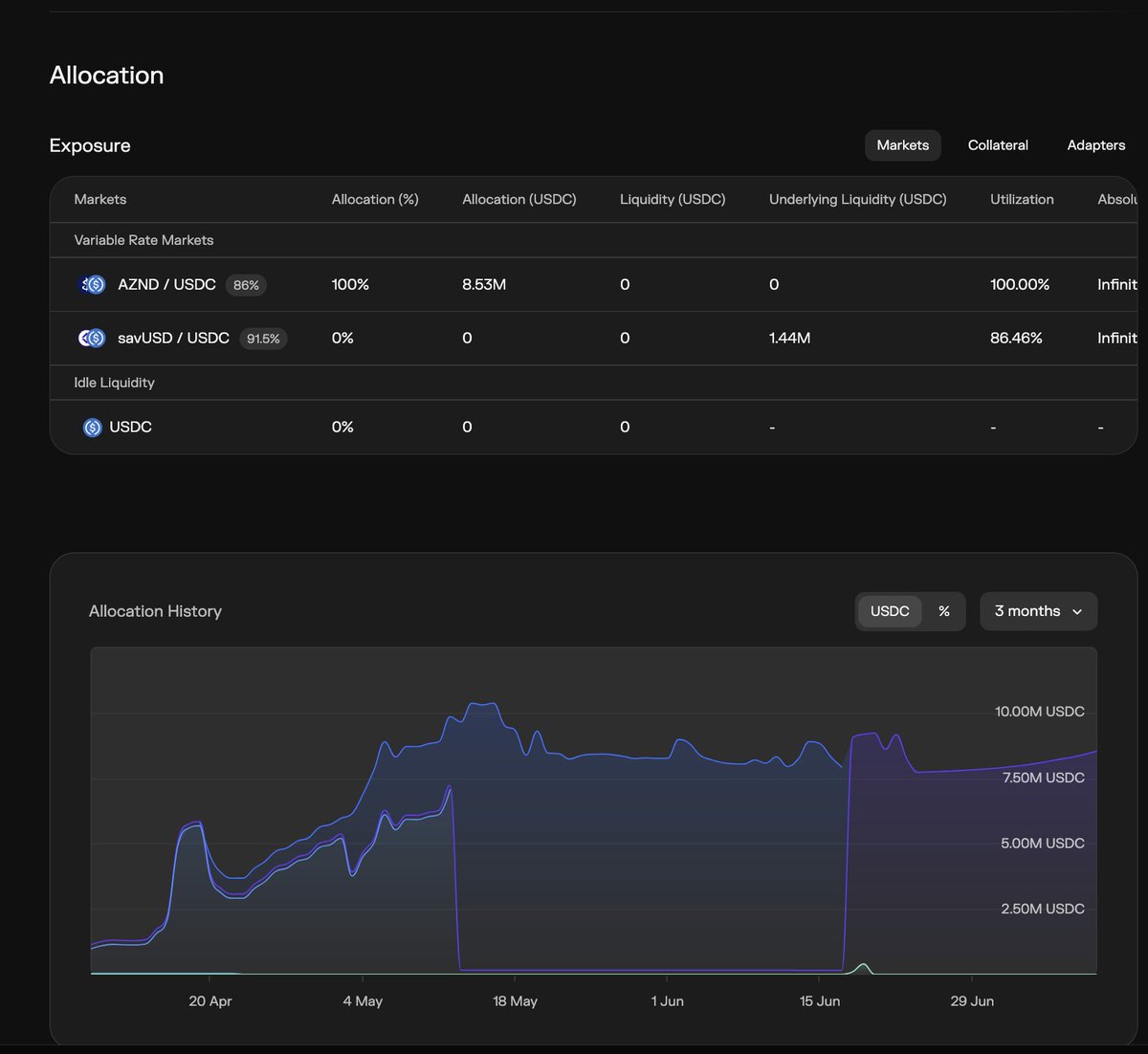The width and height of the screenshot is (1148, 1054).
Task: Click the 86% badge on AZND row
Action: [246, 285]
